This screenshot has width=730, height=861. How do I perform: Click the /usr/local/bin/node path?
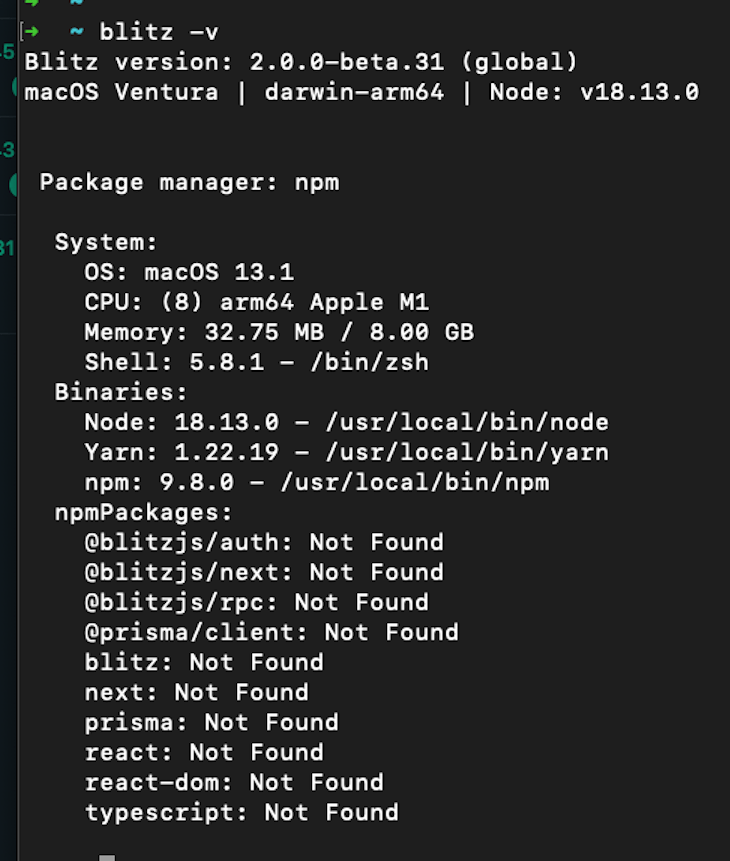pos(467,422)
